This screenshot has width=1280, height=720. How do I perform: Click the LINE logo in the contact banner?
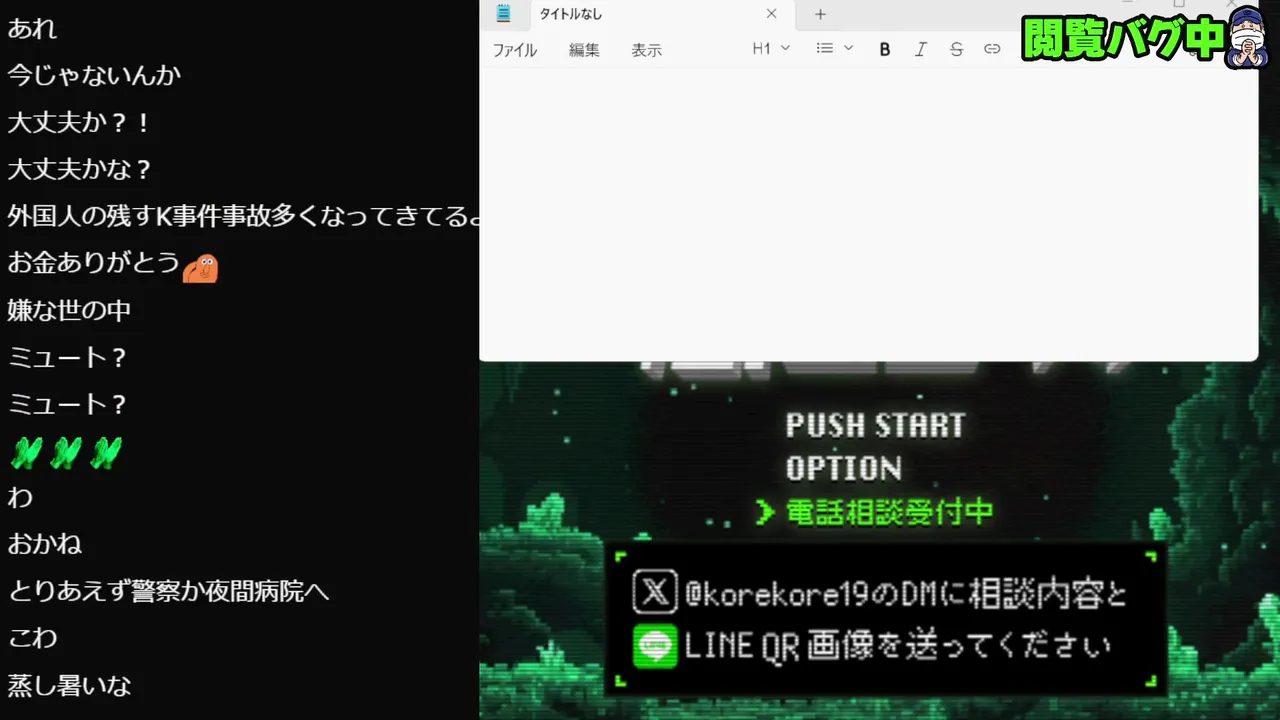tap(655, 646)
